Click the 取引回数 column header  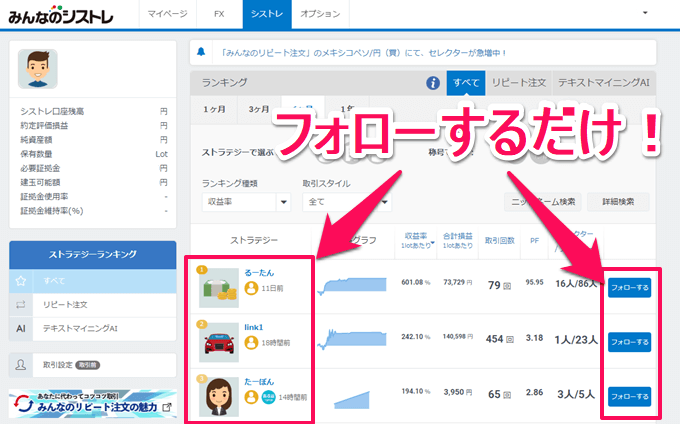[500, 241]
